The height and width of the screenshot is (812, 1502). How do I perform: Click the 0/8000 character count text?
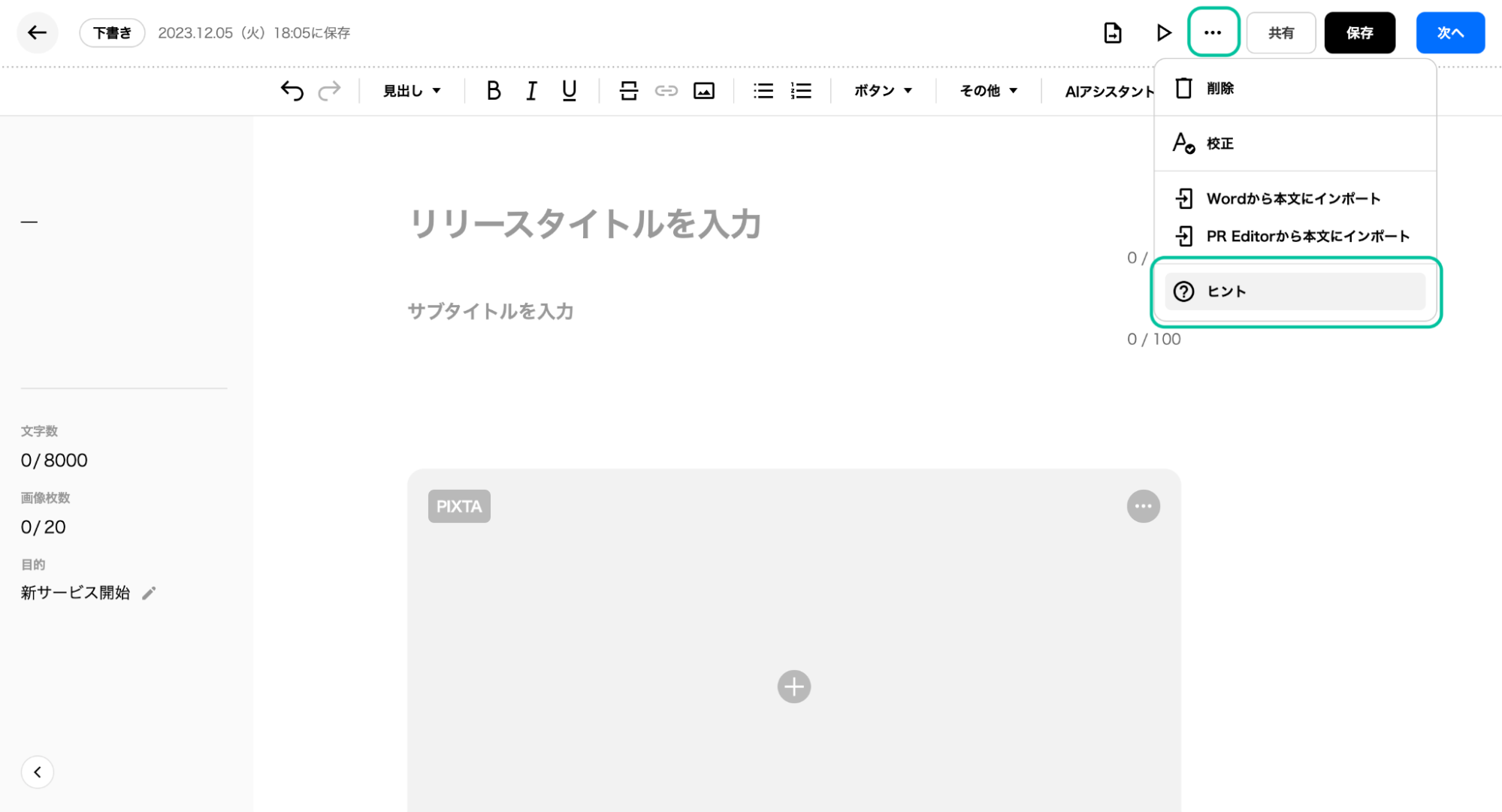54,460
